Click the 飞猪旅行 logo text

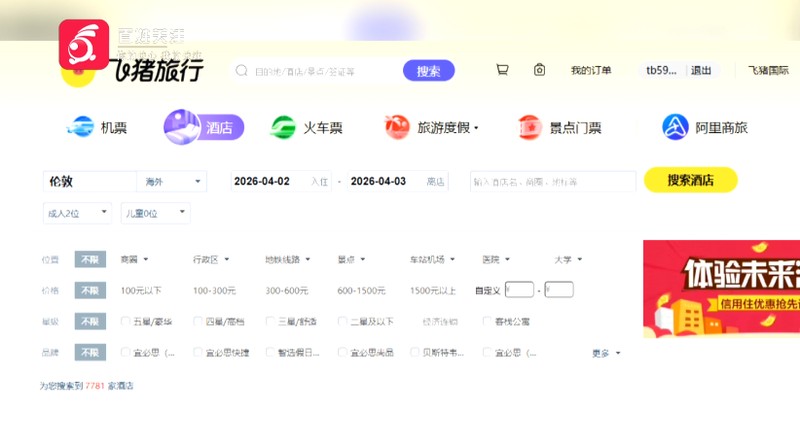[x=158, y=70]
